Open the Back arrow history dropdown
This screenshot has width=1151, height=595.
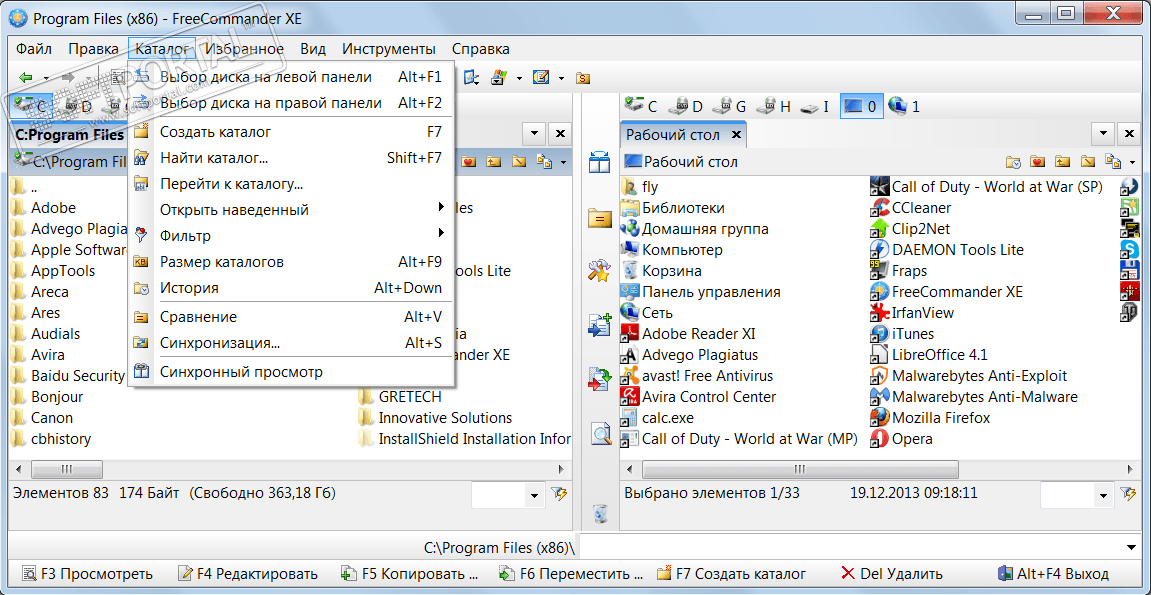coord(46,78)
